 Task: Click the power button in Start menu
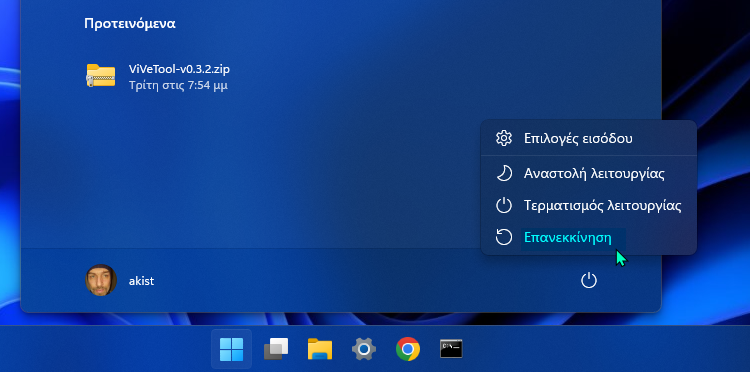point(589,280)
